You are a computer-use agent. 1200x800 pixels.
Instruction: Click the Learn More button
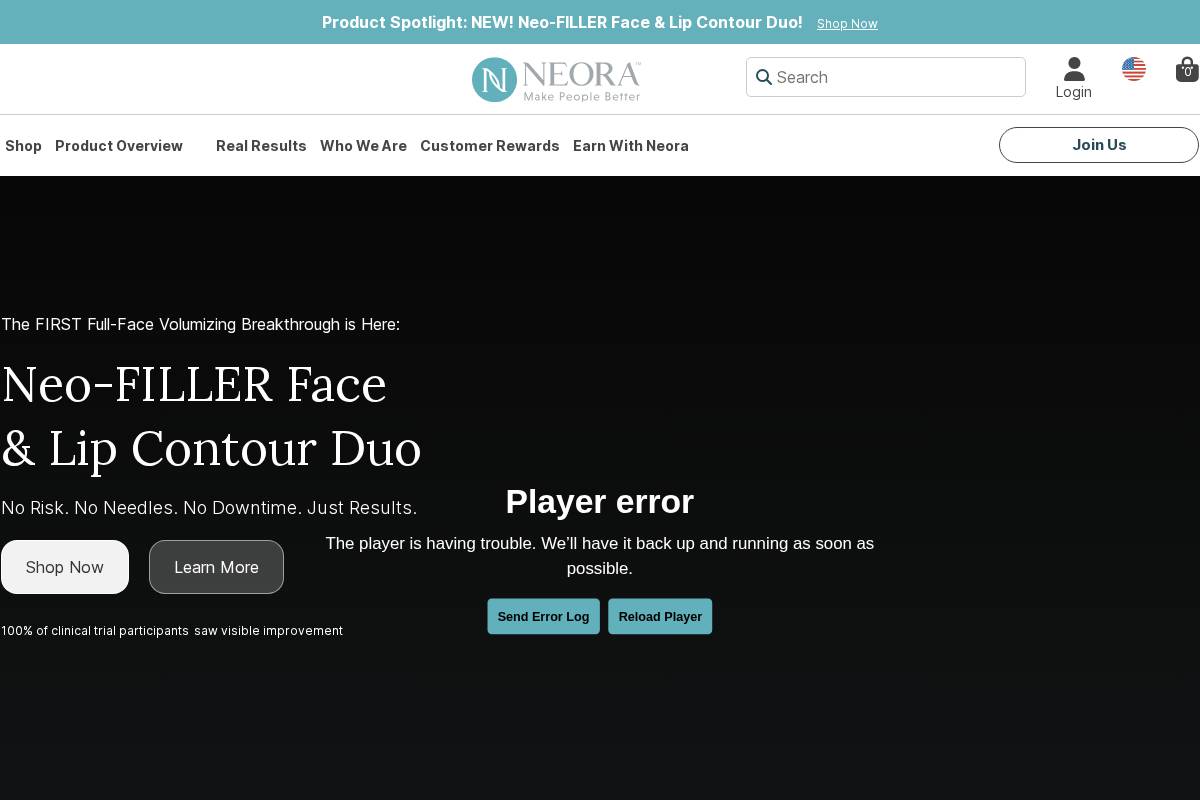coord(216,567)
